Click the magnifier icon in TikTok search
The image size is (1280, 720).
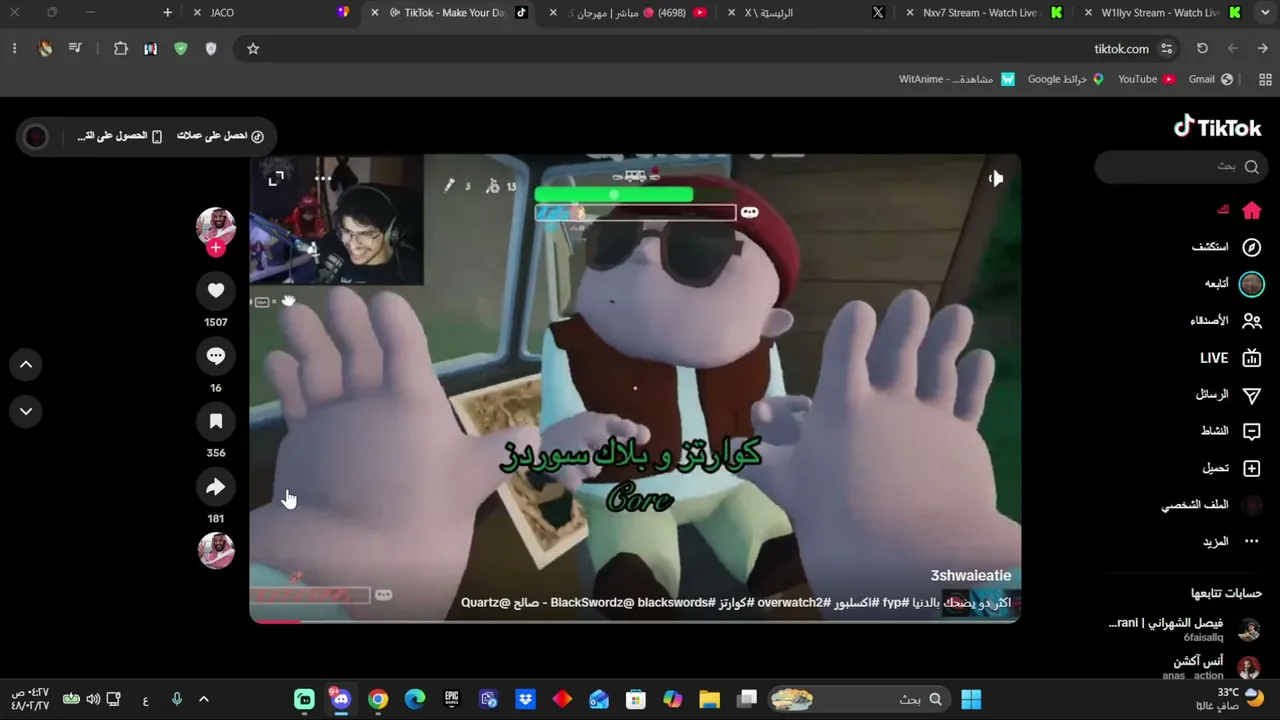pyautogui.click(x=1251, y=167)
